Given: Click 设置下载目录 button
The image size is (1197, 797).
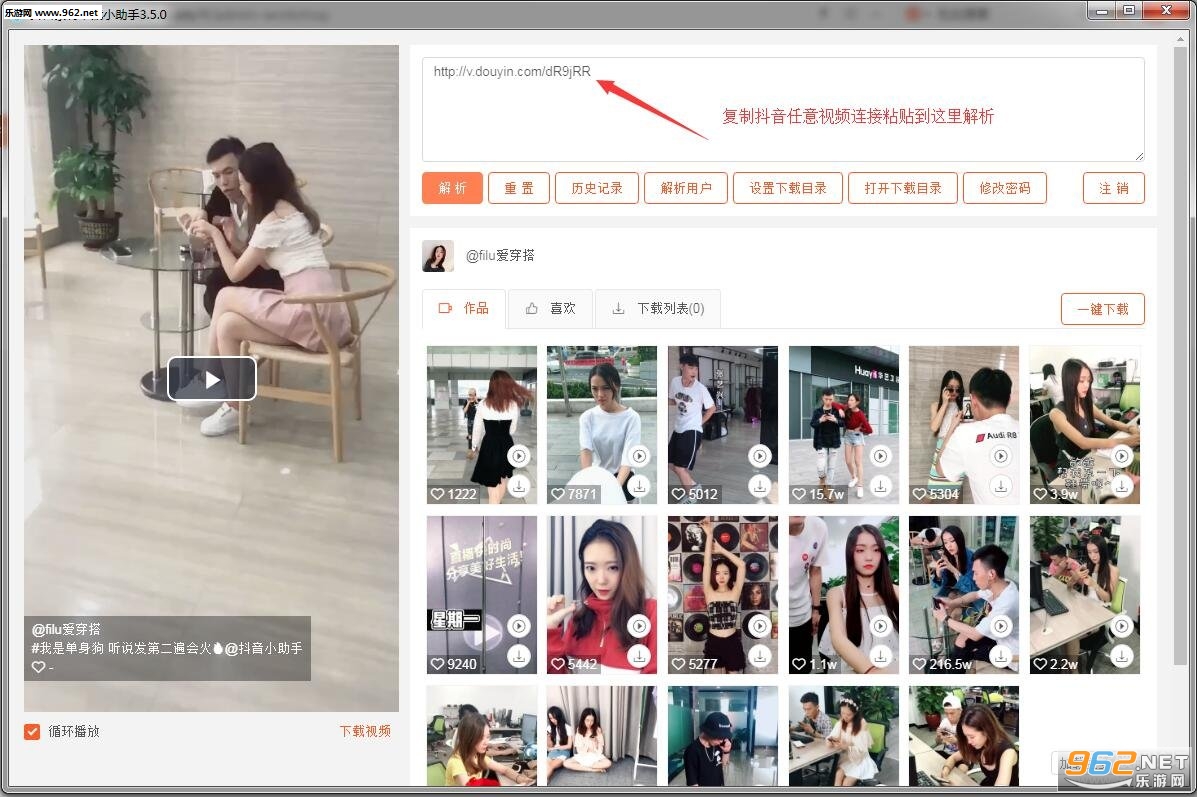Looking at the screenshot, I should tap(788, 188).
